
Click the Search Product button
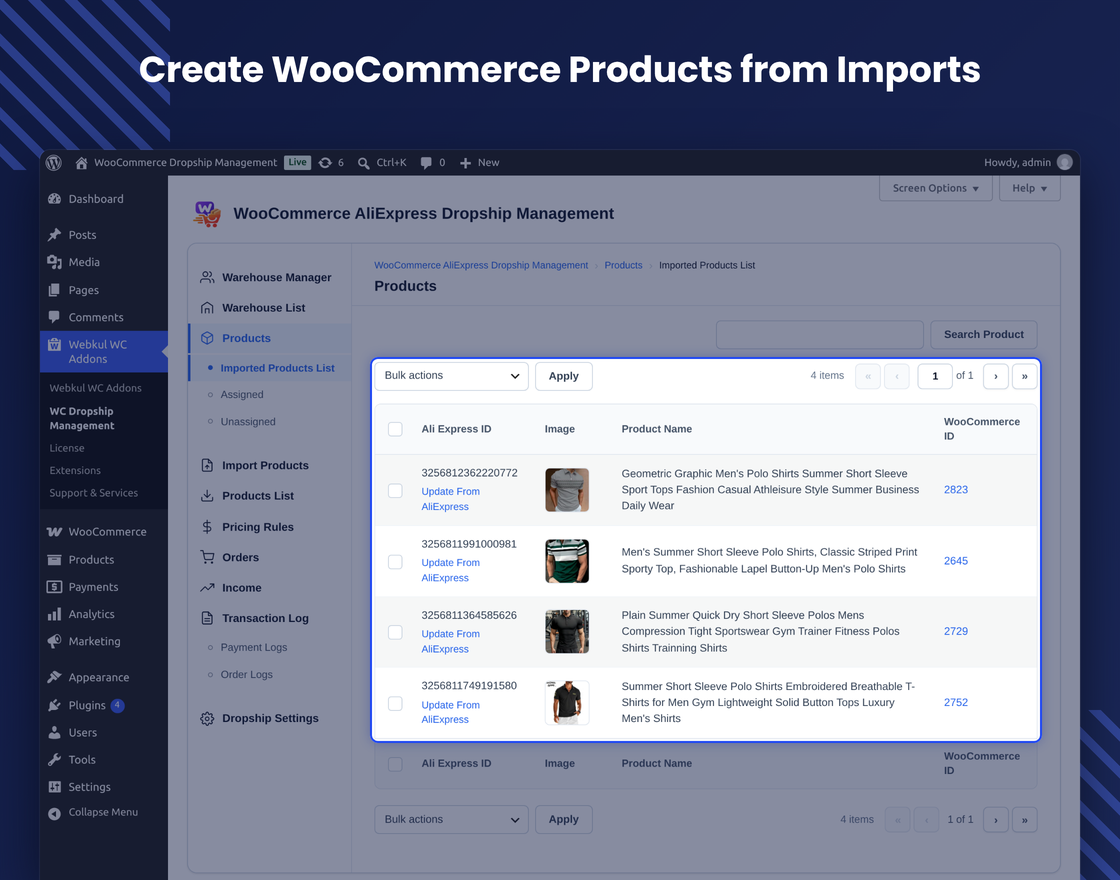coord(984,334)
